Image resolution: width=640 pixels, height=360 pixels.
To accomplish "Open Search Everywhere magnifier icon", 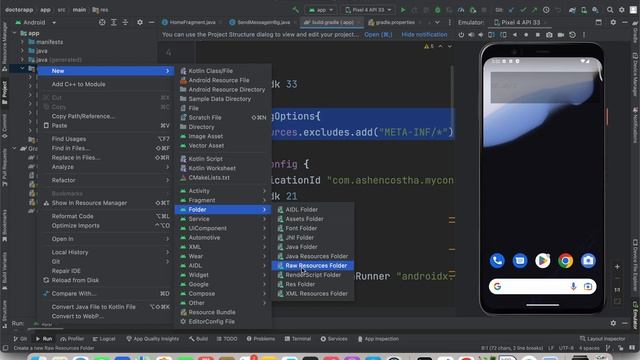I will click(x=610, y=10).
